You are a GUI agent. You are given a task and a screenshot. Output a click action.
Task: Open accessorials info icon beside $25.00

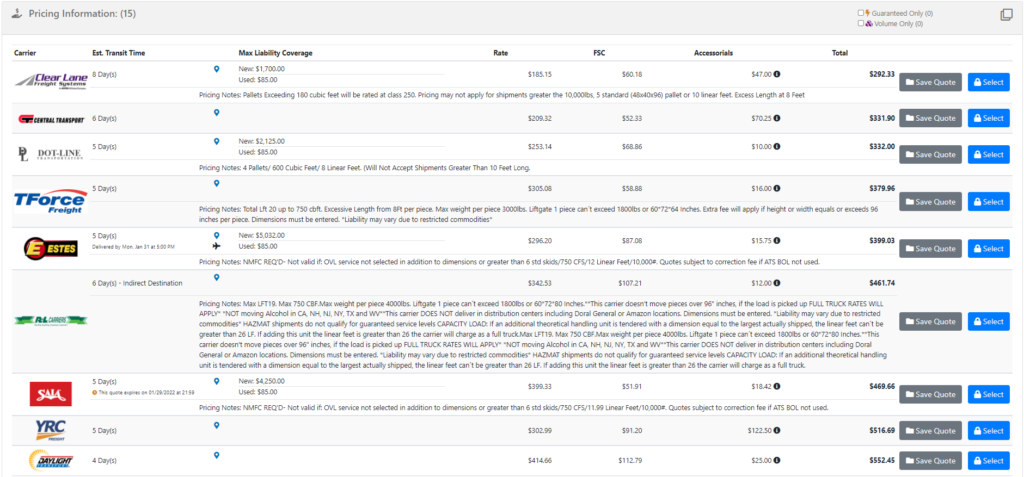tap(777, 461)
